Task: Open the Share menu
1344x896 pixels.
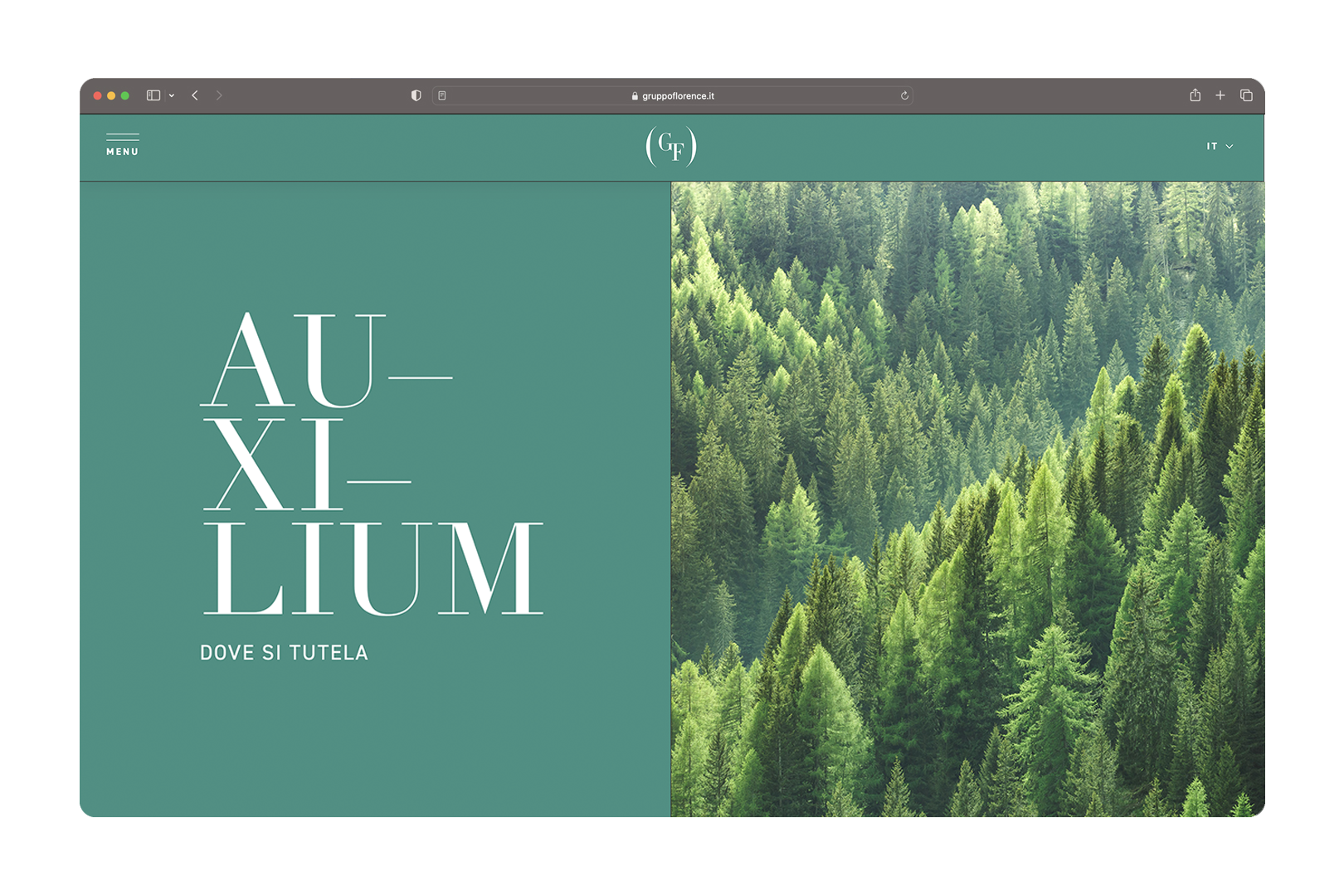Action: (x=1195, y=95)
